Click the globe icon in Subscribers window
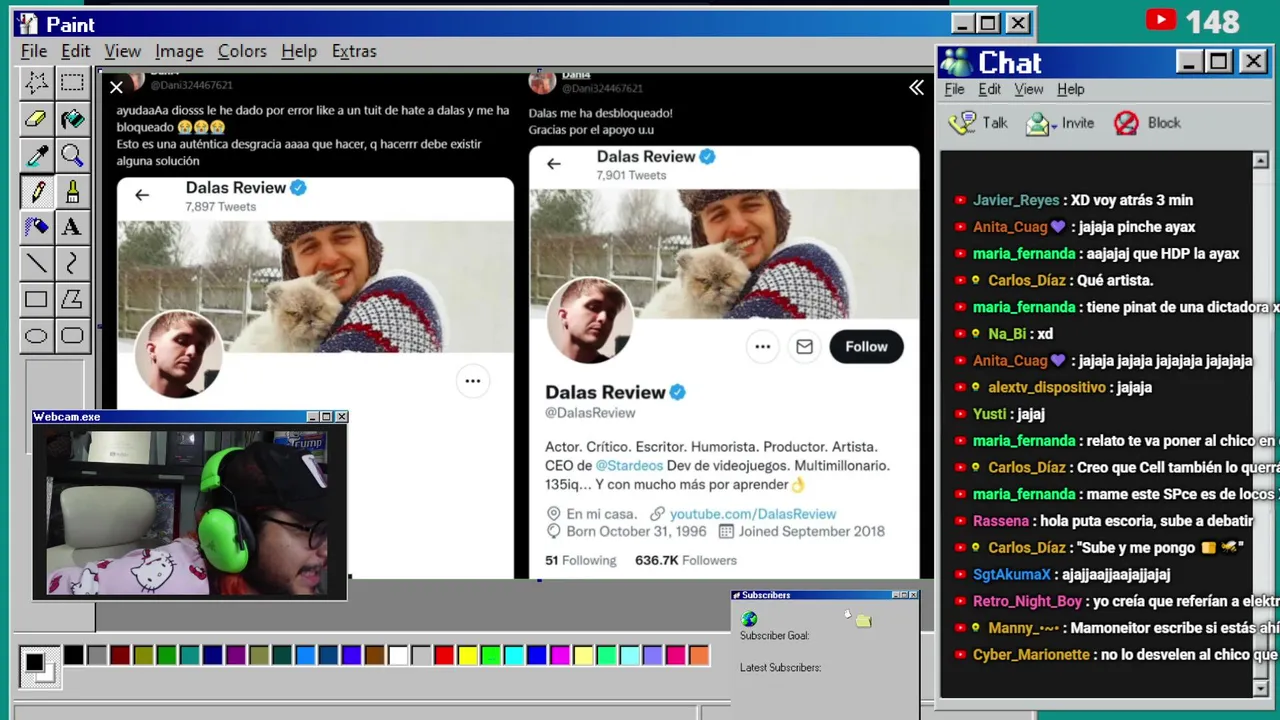This screenshot has height=720, width=1280. click(749, 619)
